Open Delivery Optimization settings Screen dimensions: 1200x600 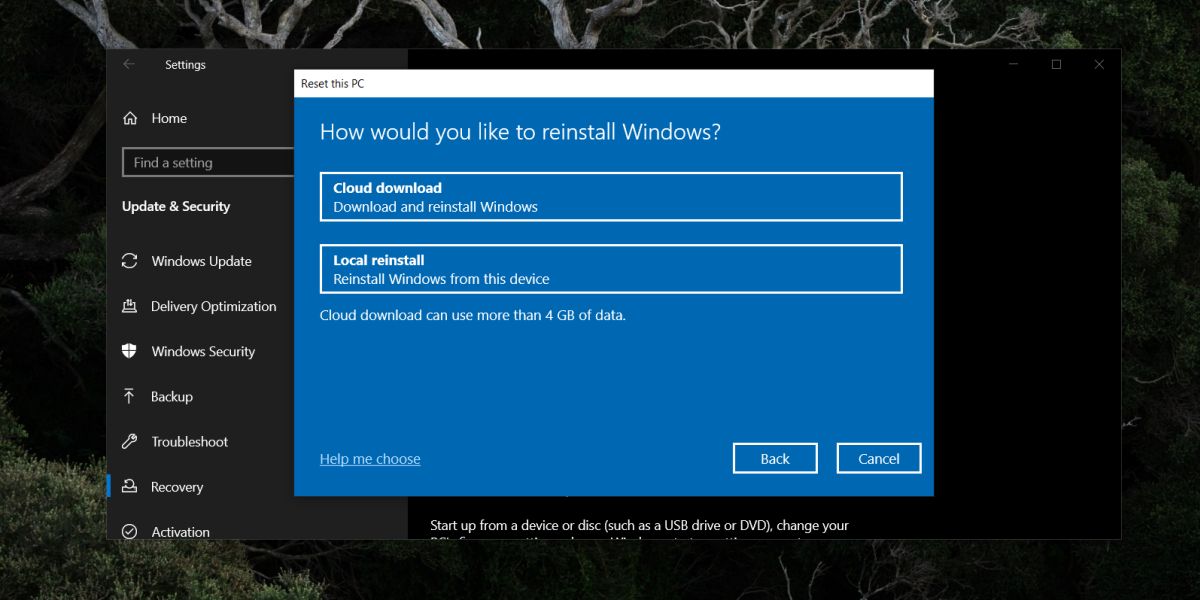[x=213, y=306]
